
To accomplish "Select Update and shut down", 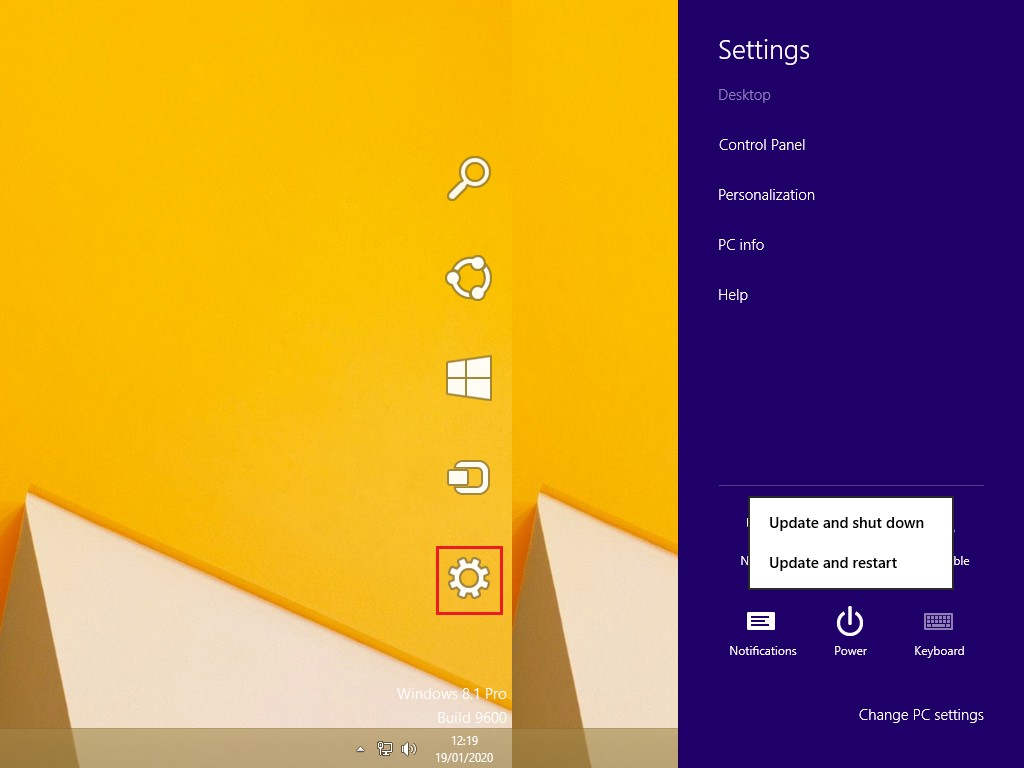I will click(x=846, y=523).
